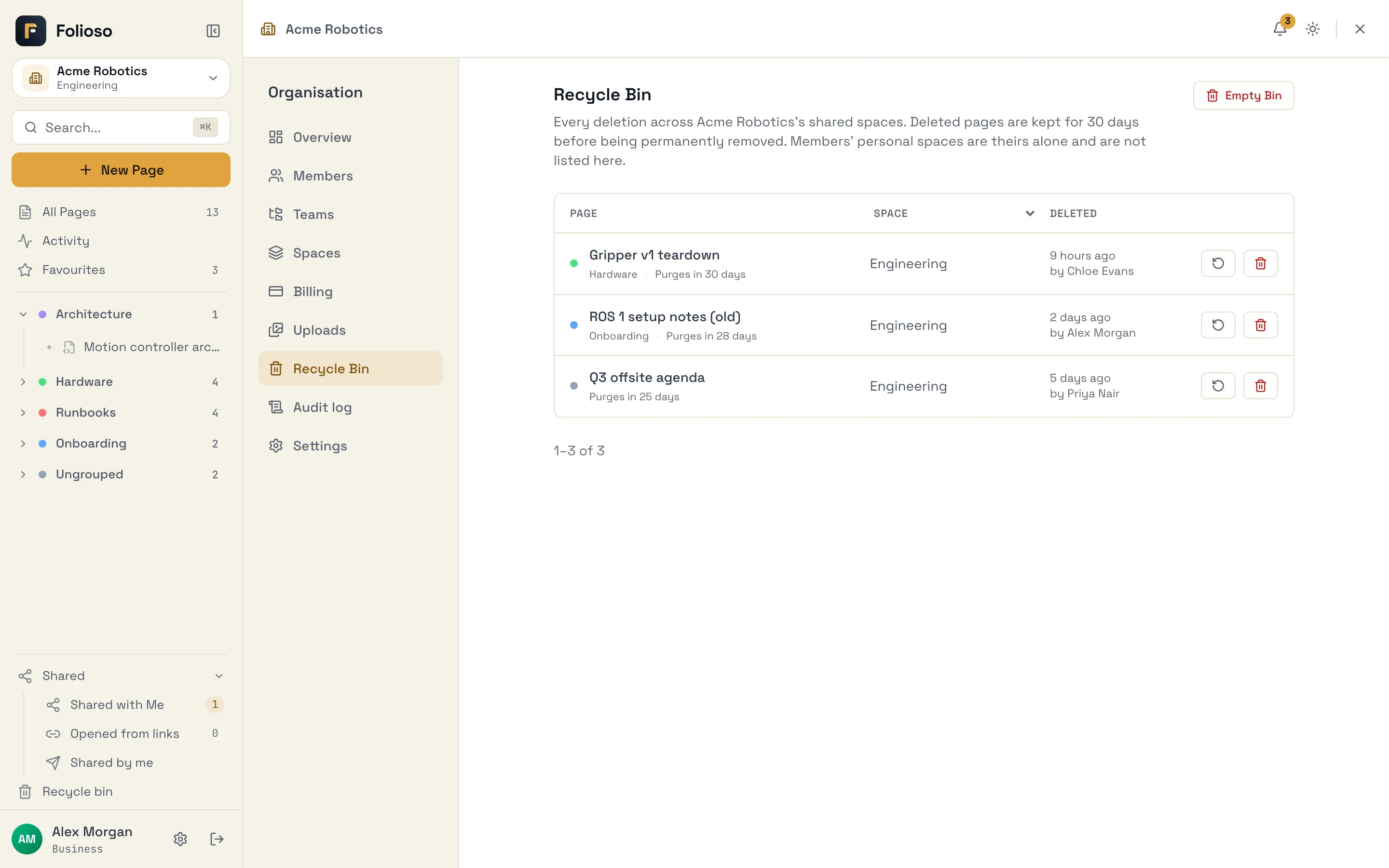Open the Teams section
The height and width of the screenshot is (868, 1389).
tap(350, 214)
